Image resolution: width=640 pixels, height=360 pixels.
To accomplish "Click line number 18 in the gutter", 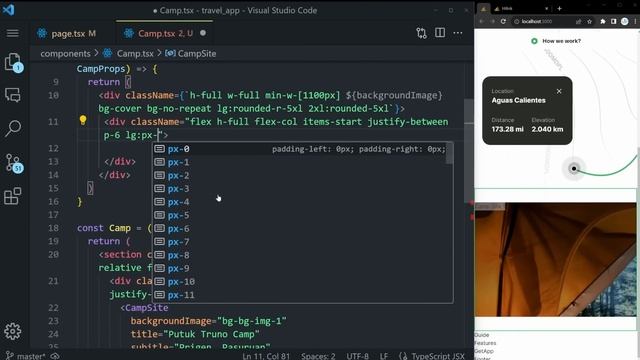I will (x=53, y=228).
